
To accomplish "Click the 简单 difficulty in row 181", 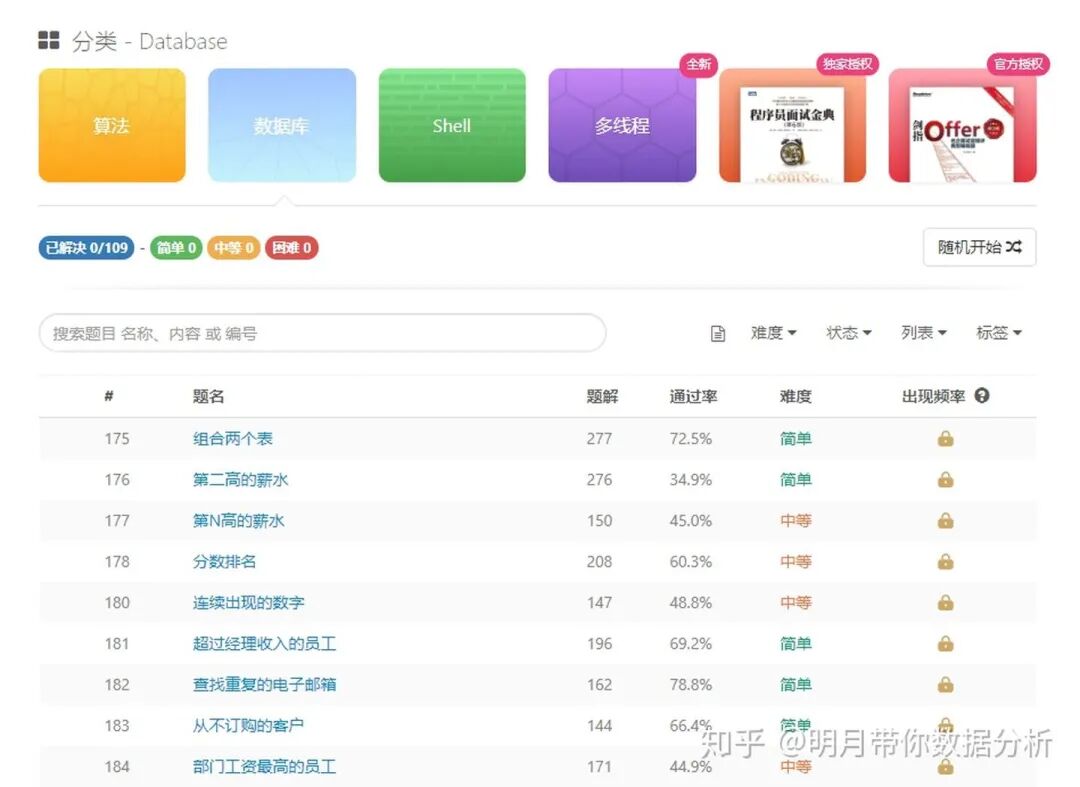I will click(796, 644).
